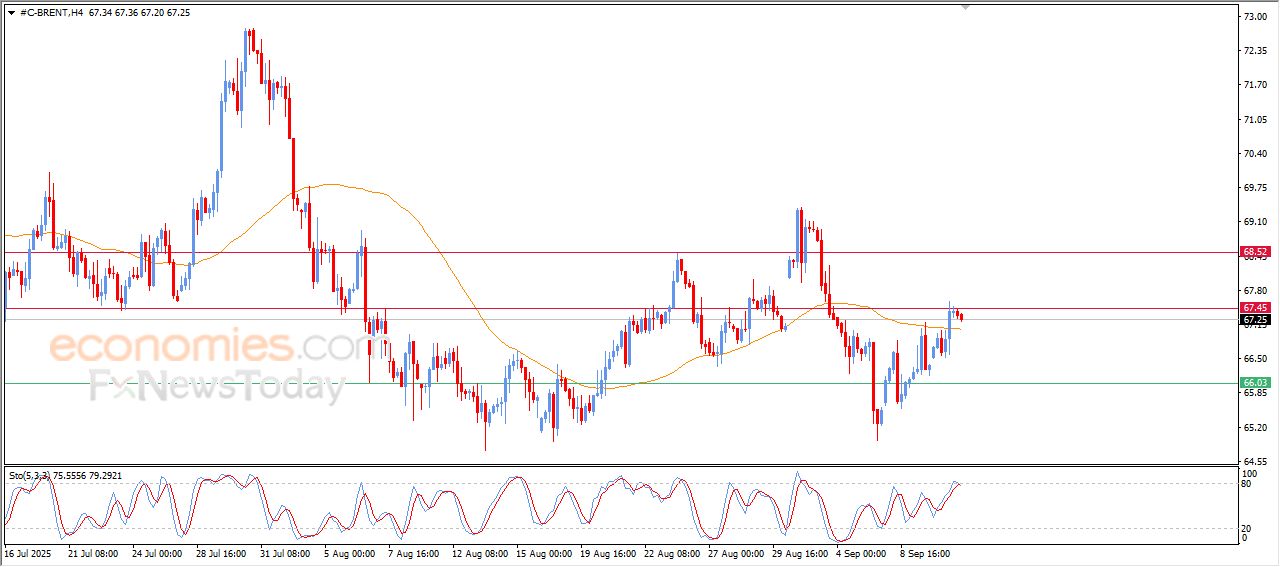Click the 15 Aug 00:00 time label
This screenshot has width=1280, height=567.
[x=543, y=552]
